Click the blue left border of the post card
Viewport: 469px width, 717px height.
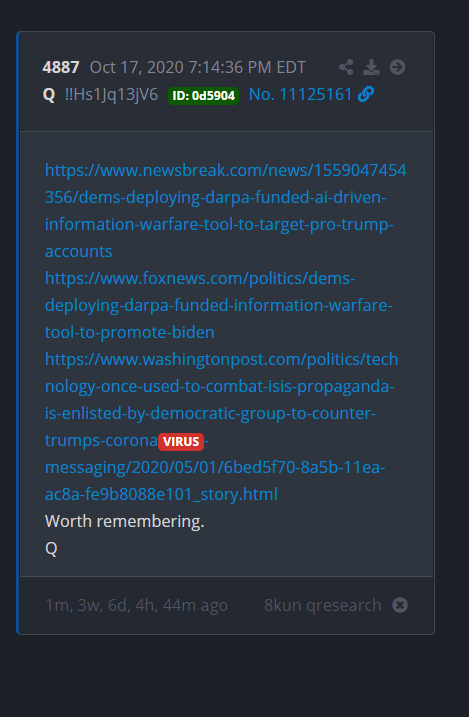18,333
